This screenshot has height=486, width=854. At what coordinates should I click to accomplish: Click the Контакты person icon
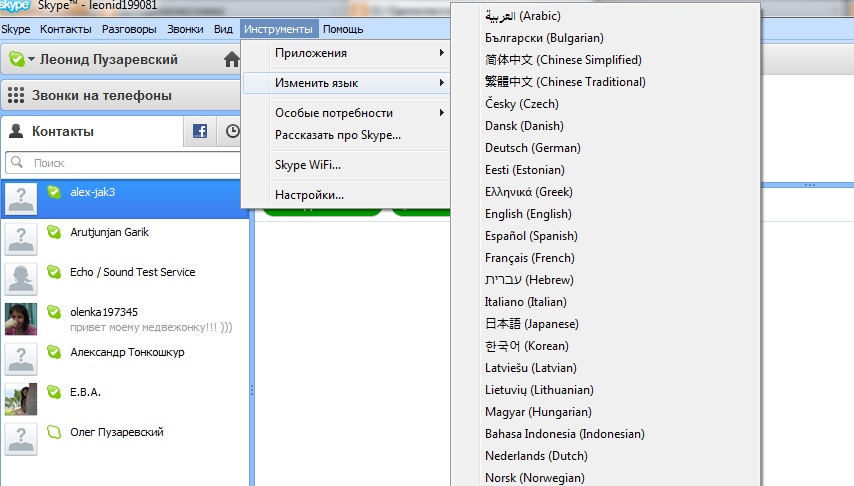16,131
